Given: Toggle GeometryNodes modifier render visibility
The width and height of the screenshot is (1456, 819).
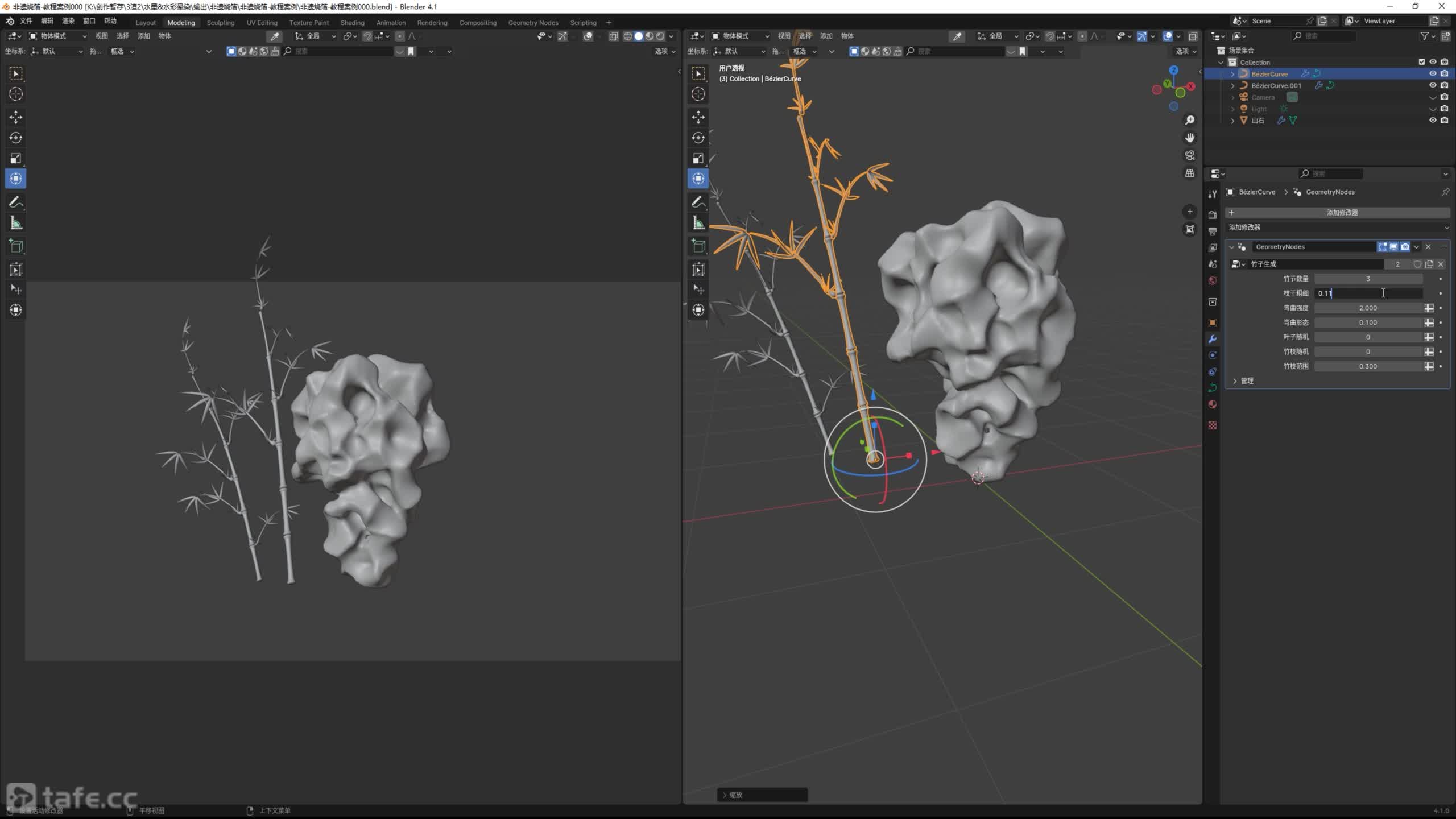Looking at the screenshot, I should pos(1405,247).
